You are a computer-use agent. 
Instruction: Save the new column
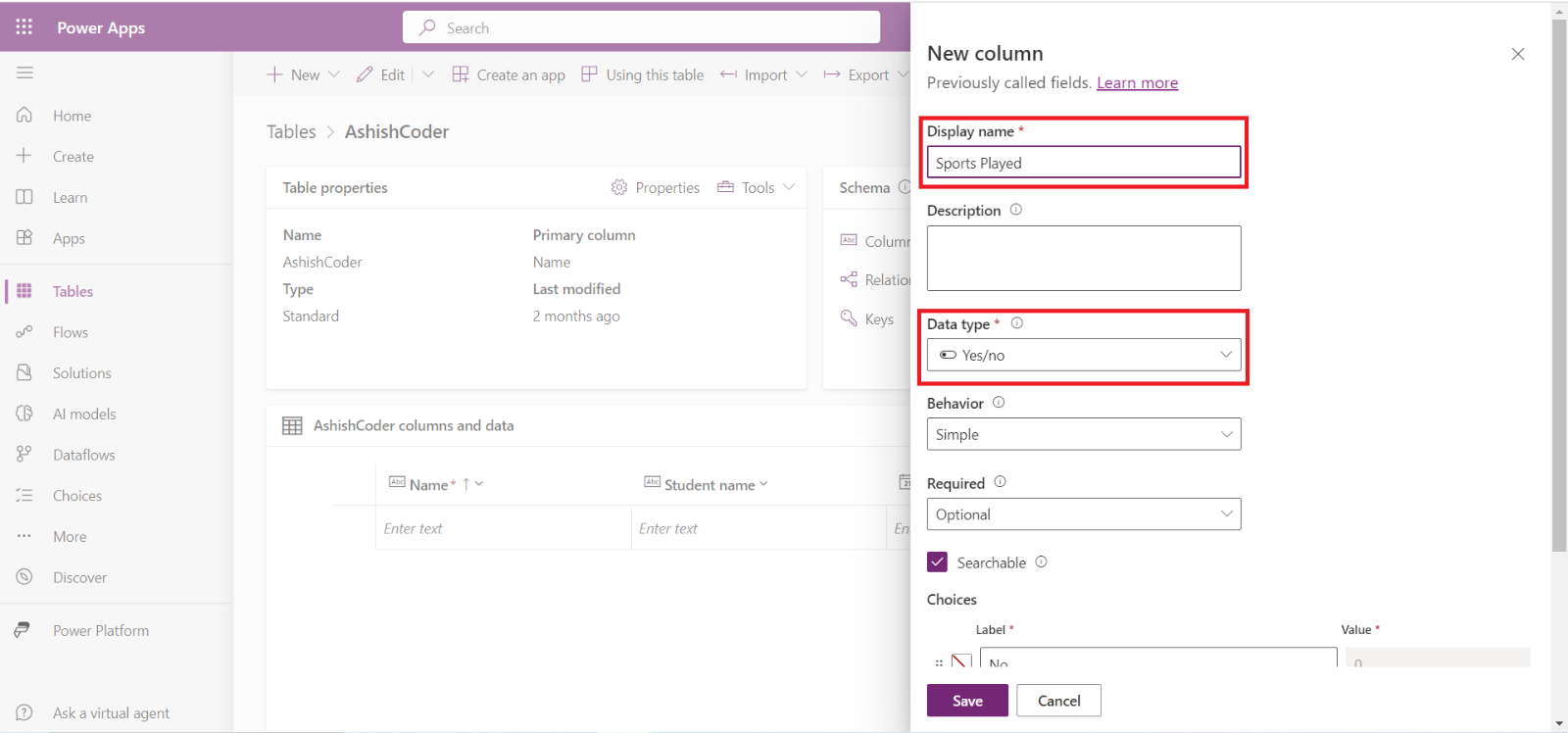[966, 701]
